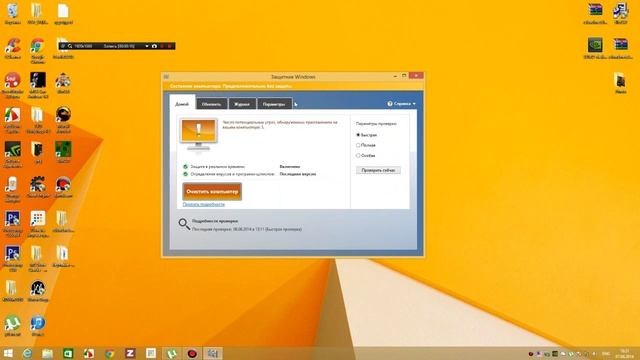Open the NVIDIA GeForce desktop shortcut on left
The image size is (640, 360).
[x=13, y=154]
